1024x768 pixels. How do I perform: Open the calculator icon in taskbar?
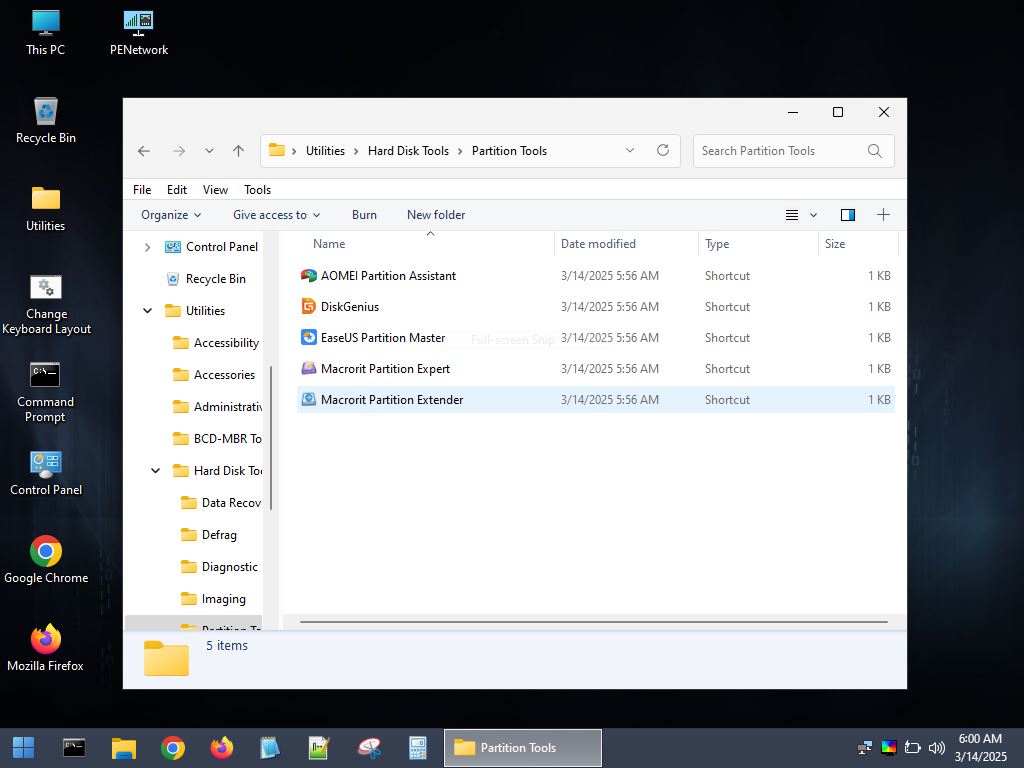pos(418,748)
